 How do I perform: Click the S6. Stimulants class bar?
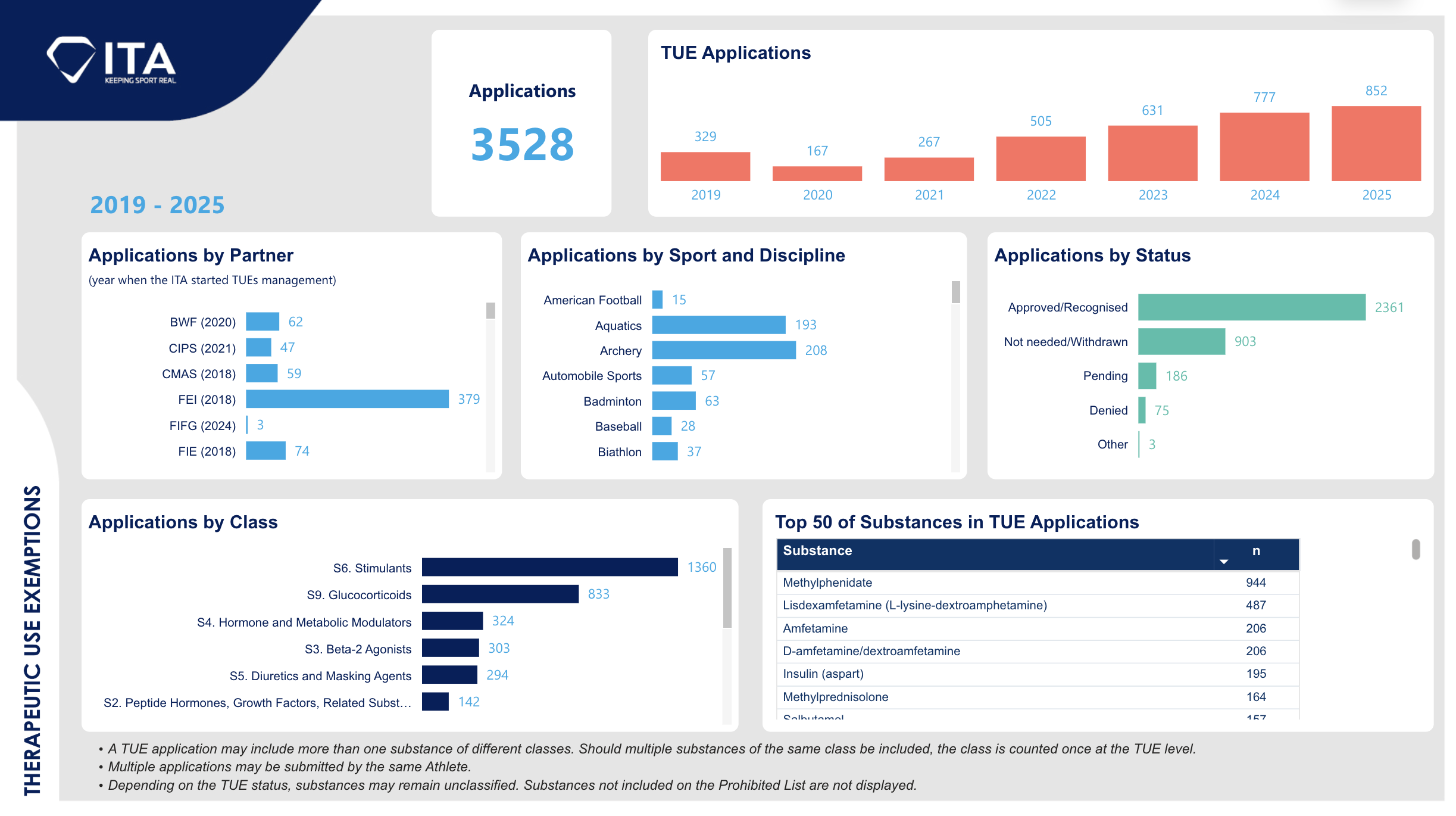[549, 567]
